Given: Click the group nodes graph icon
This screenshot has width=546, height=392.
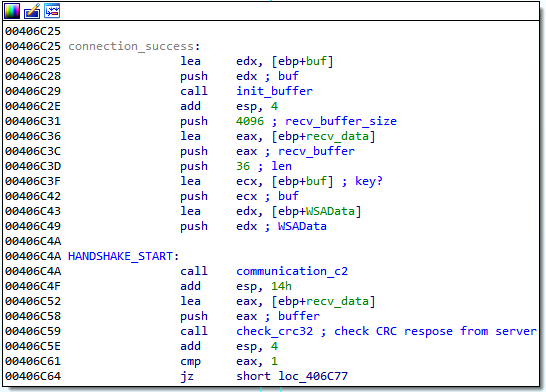Looking at the screenshot, I should [52, 11].
